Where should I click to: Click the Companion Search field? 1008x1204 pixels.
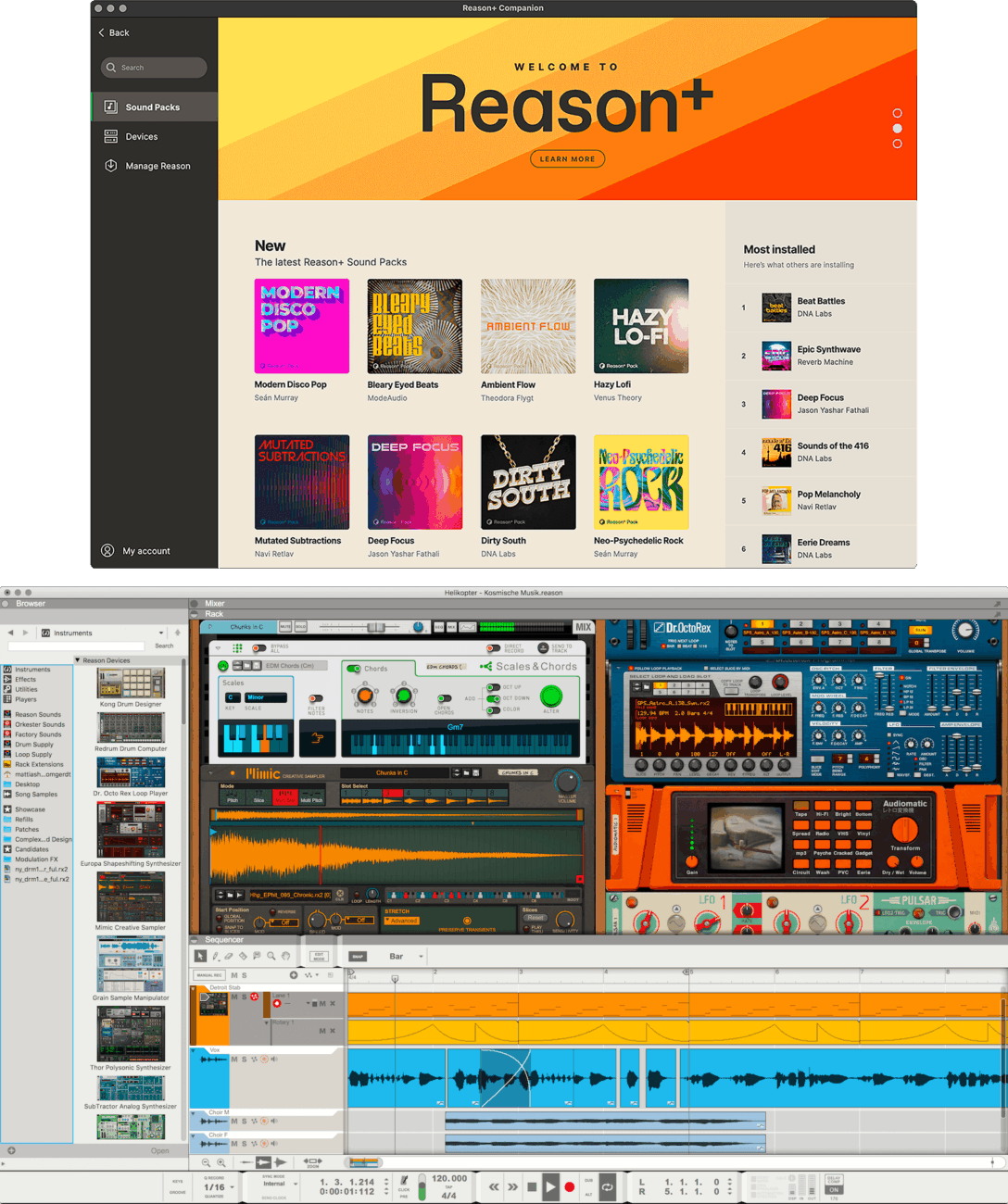[154, 68]
